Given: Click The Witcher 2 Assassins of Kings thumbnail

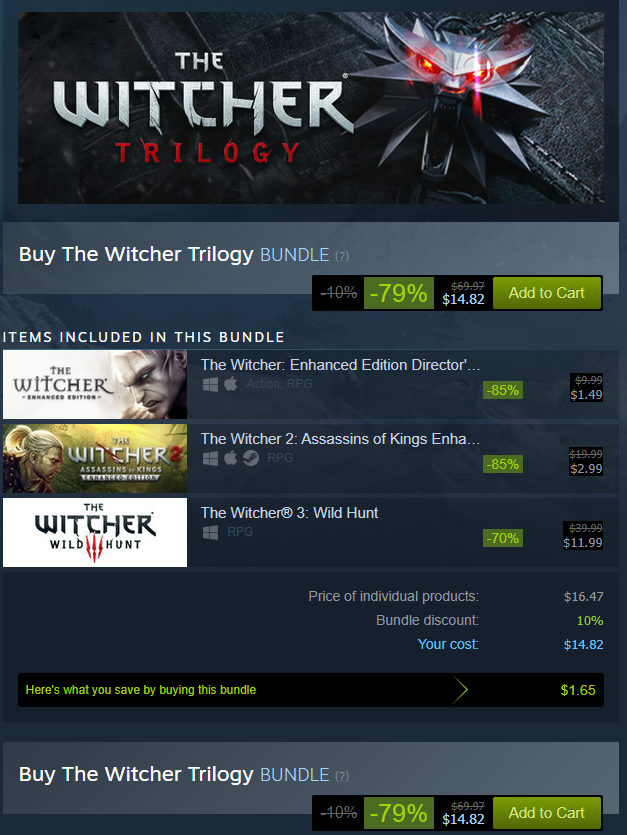Looking at the screenshot, I should click(95, 459).
